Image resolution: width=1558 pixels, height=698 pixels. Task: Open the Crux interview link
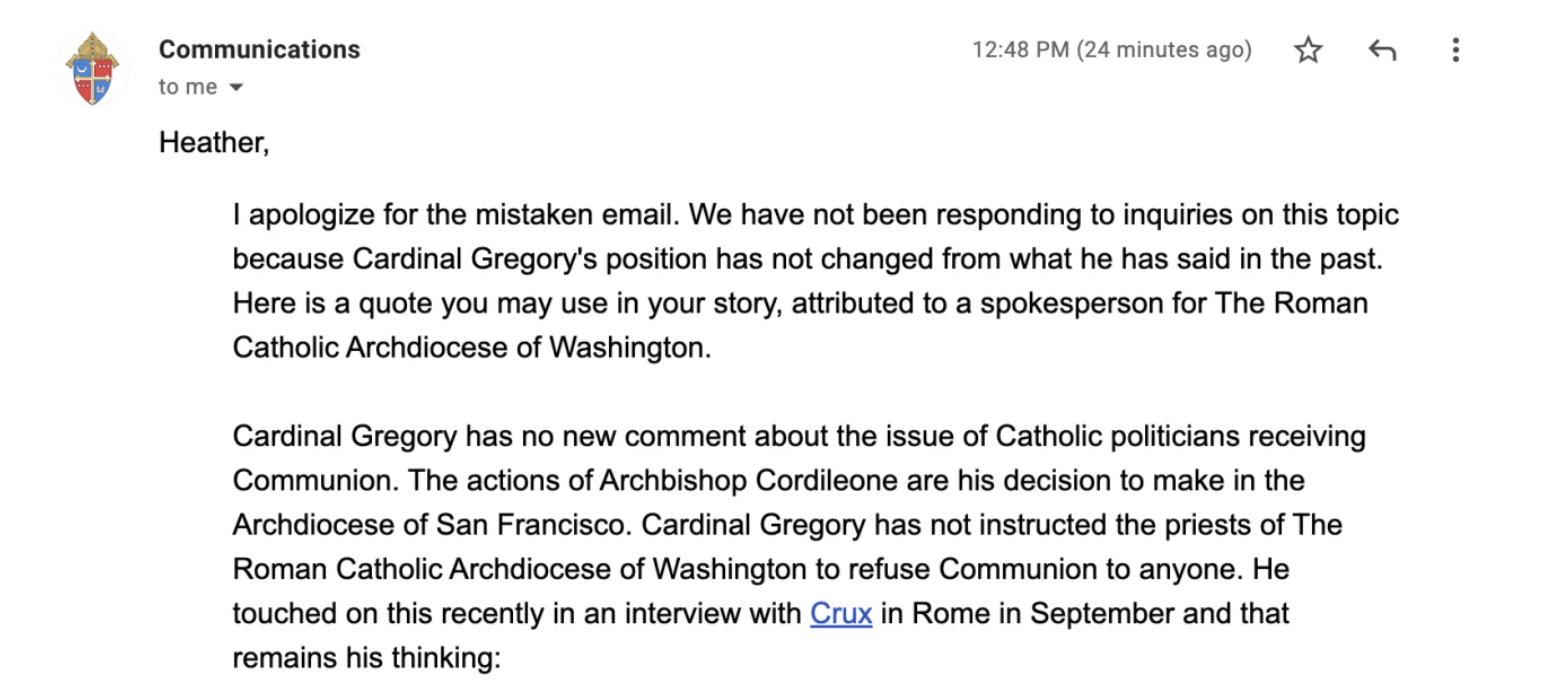point(841,613)
